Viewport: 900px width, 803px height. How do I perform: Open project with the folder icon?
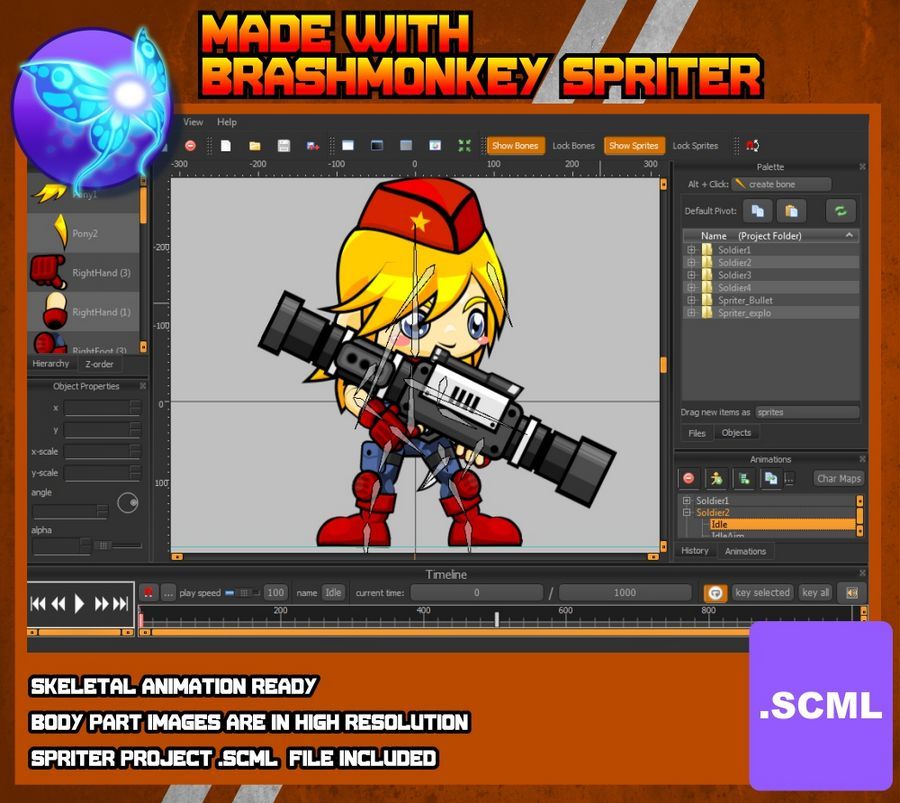pyautogui.click(x=255, y=146)
